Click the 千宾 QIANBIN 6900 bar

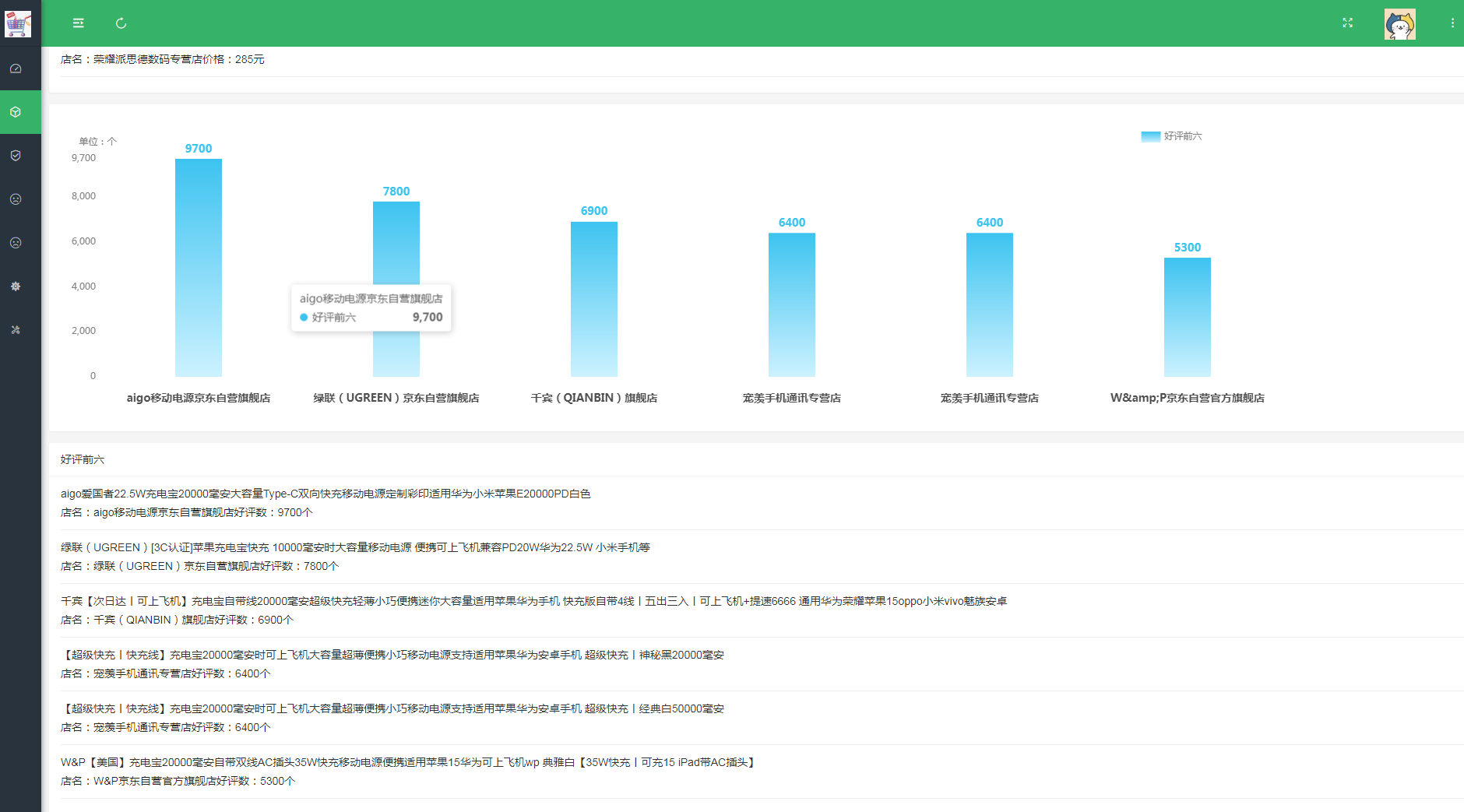point(594,299)
